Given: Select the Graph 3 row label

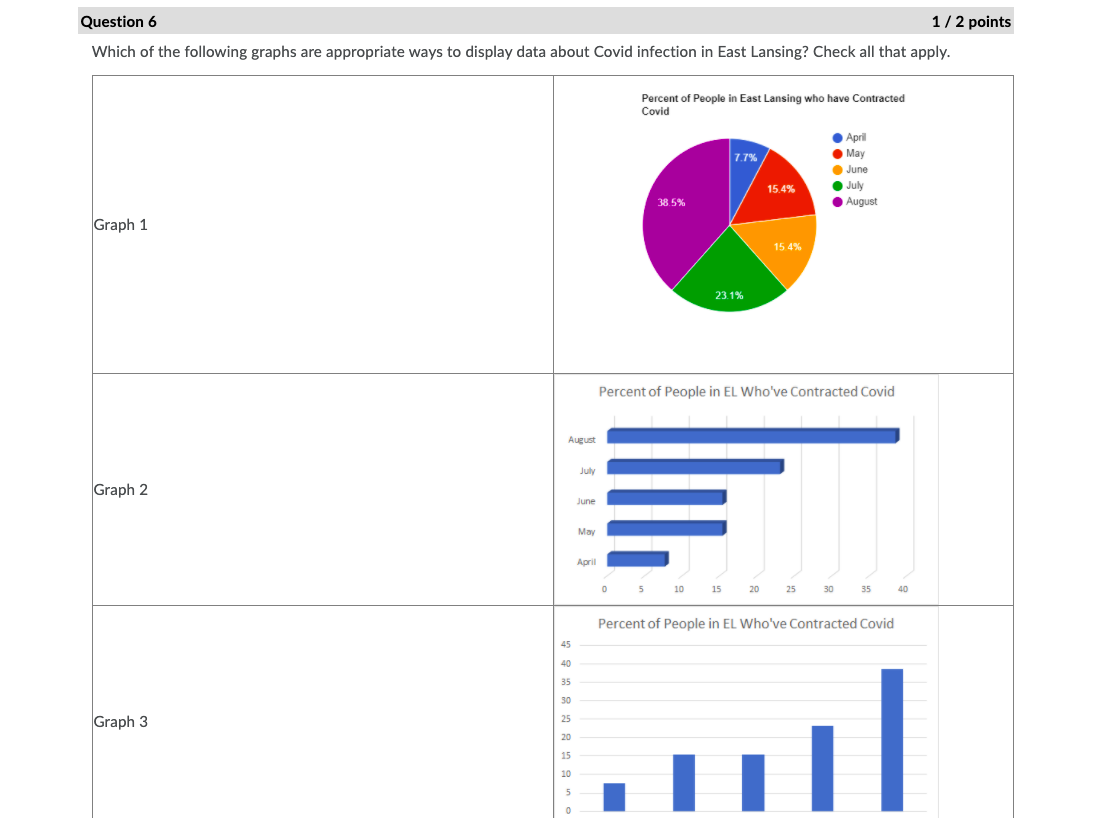Looking at the screenshot, I should pyautogui.click(x=120, y=721).
